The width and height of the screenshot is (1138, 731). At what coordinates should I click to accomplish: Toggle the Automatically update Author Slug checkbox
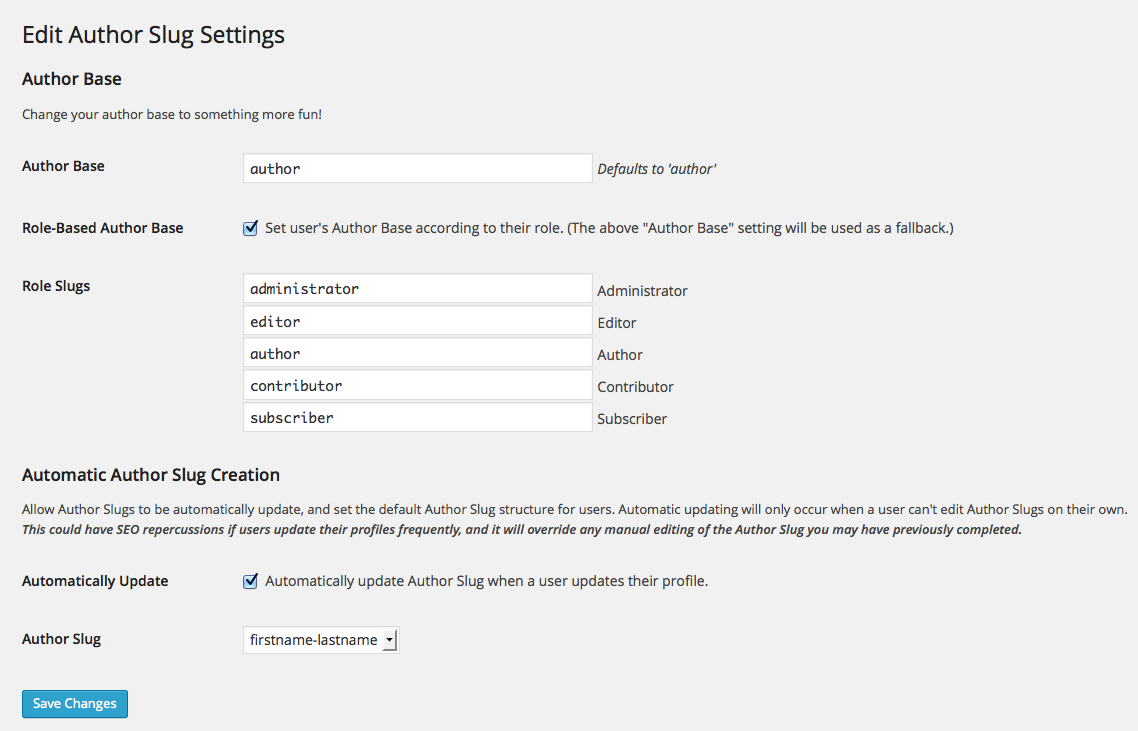(251, 581)
